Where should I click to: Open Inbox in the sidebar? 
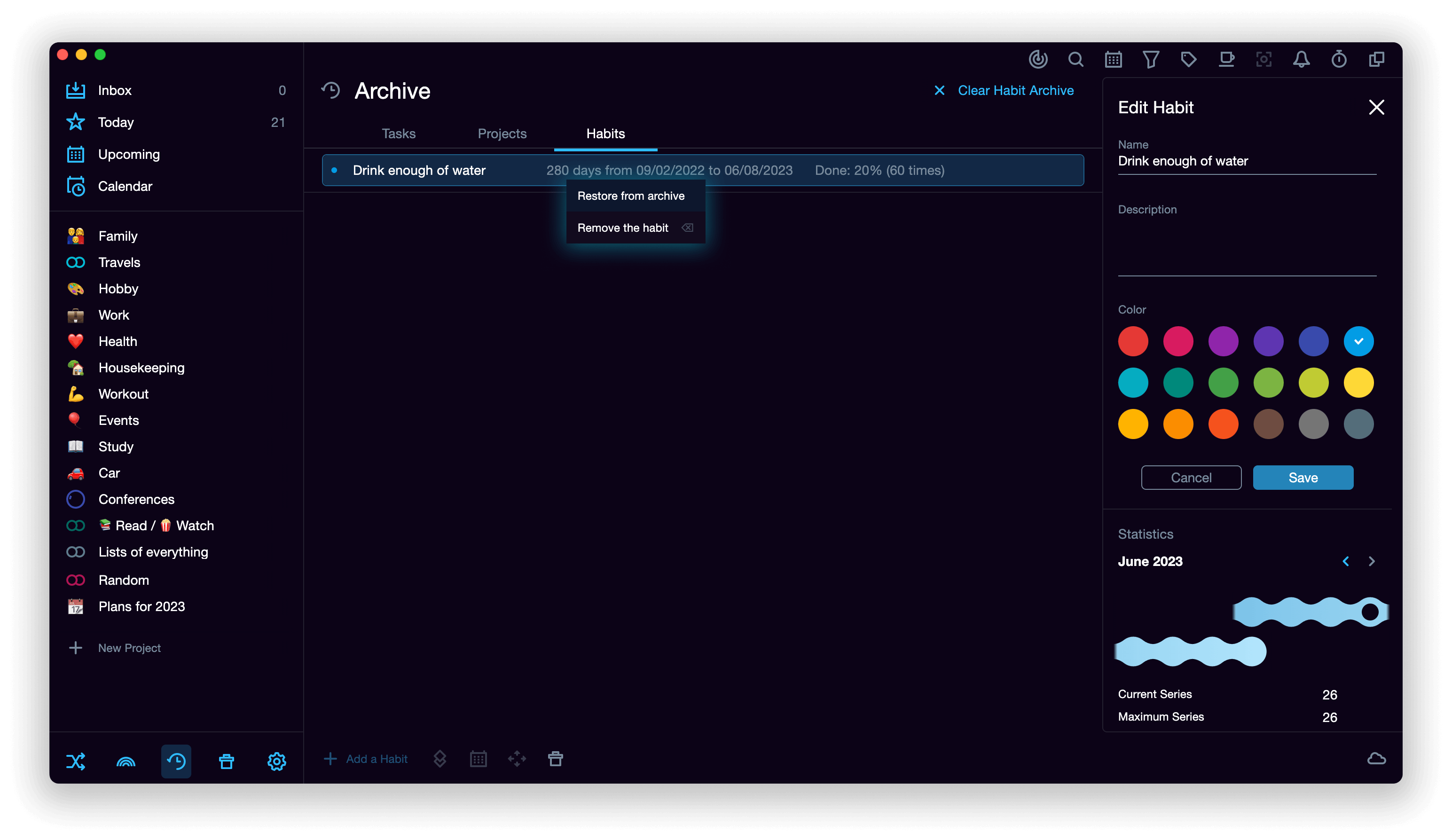pyautogui.click(x=176, y=90)
